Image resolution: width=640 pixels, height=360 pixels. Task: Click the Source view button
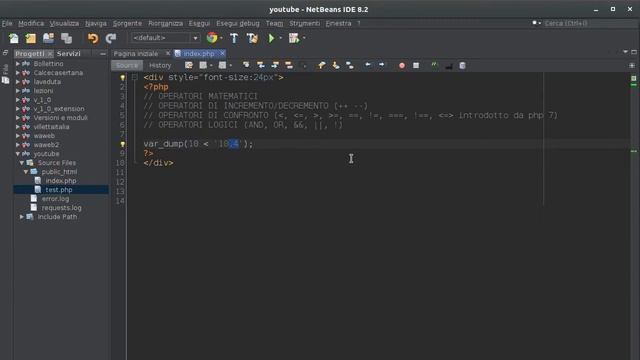(x=127, y=65)
